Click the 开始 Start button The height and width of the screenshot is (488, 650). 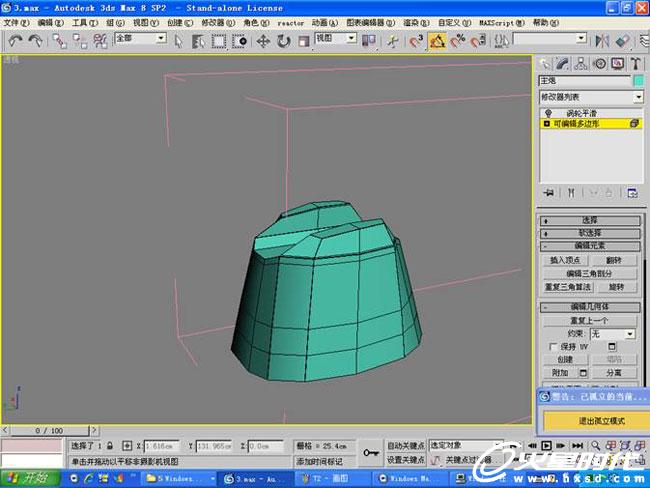click(x=30, y=479)
